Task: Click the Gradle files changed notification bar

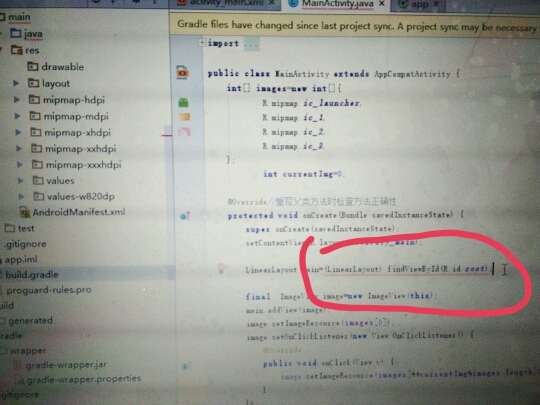Action: coord(355,25)
